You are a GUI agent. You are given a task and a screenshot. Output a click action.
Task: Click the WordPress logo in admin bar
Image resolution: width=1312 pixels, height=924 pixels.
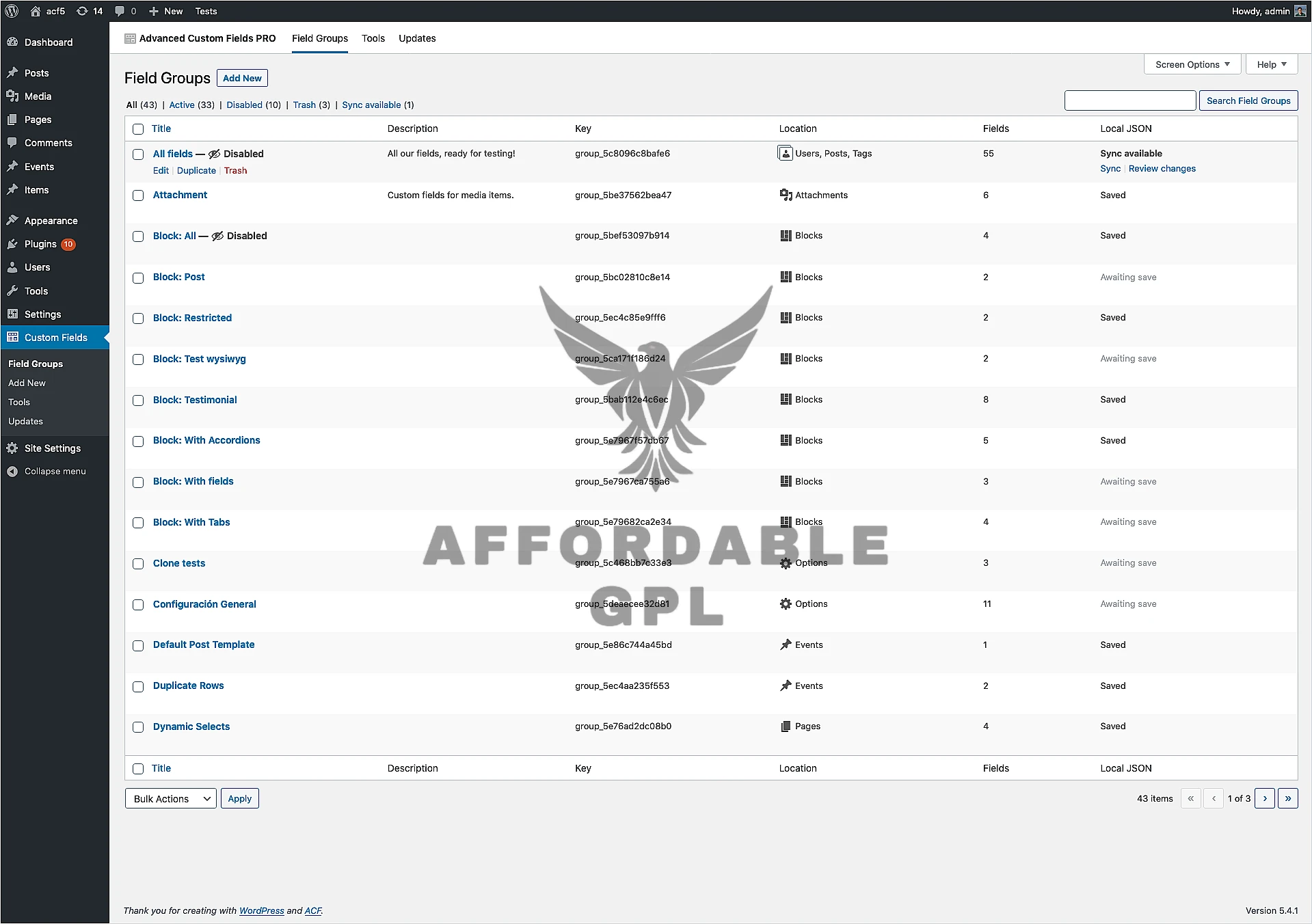pyautogui.click(x=12, y=11)
